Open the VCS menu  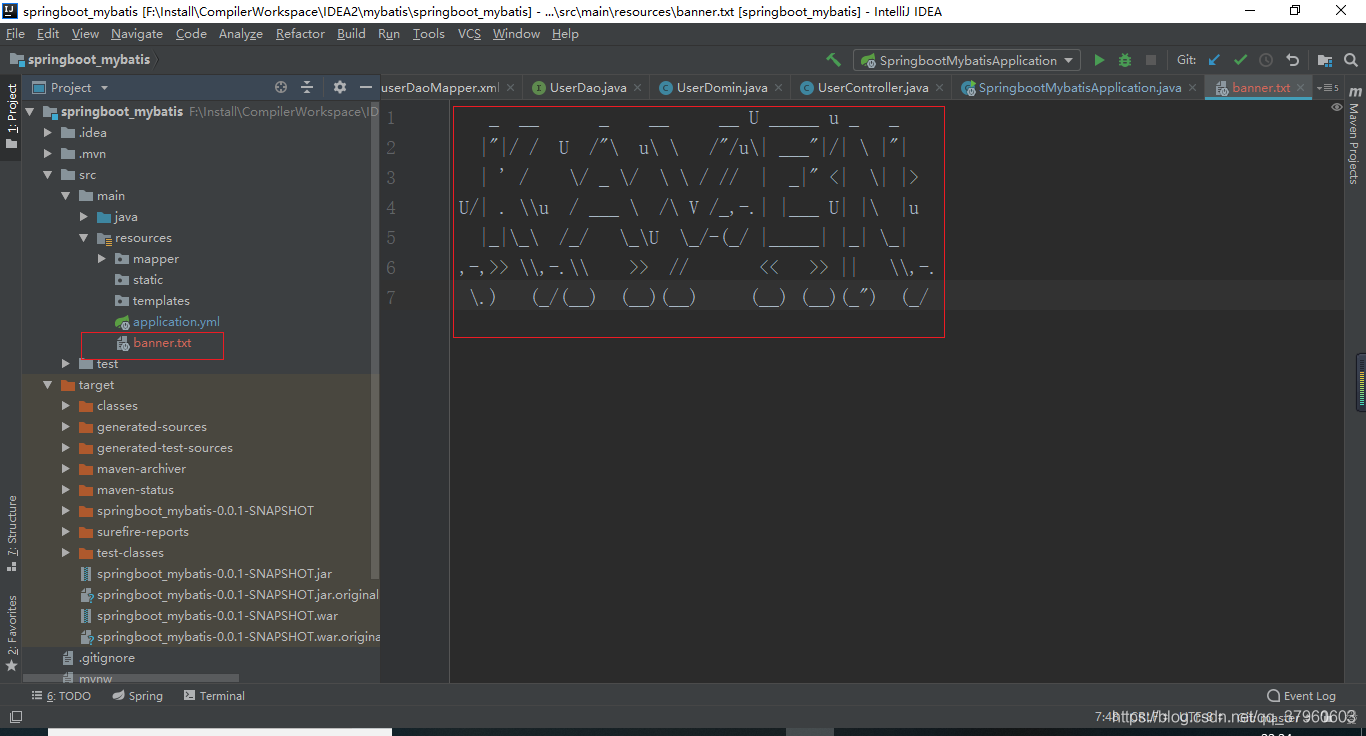pos(469,34)
